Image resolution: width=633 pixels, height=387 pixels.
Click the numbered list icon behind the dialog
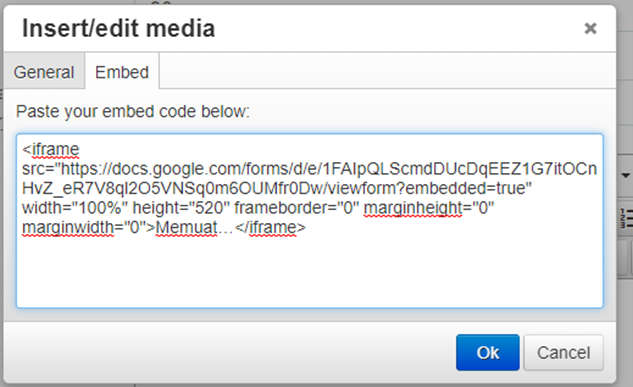coord(626,218)
